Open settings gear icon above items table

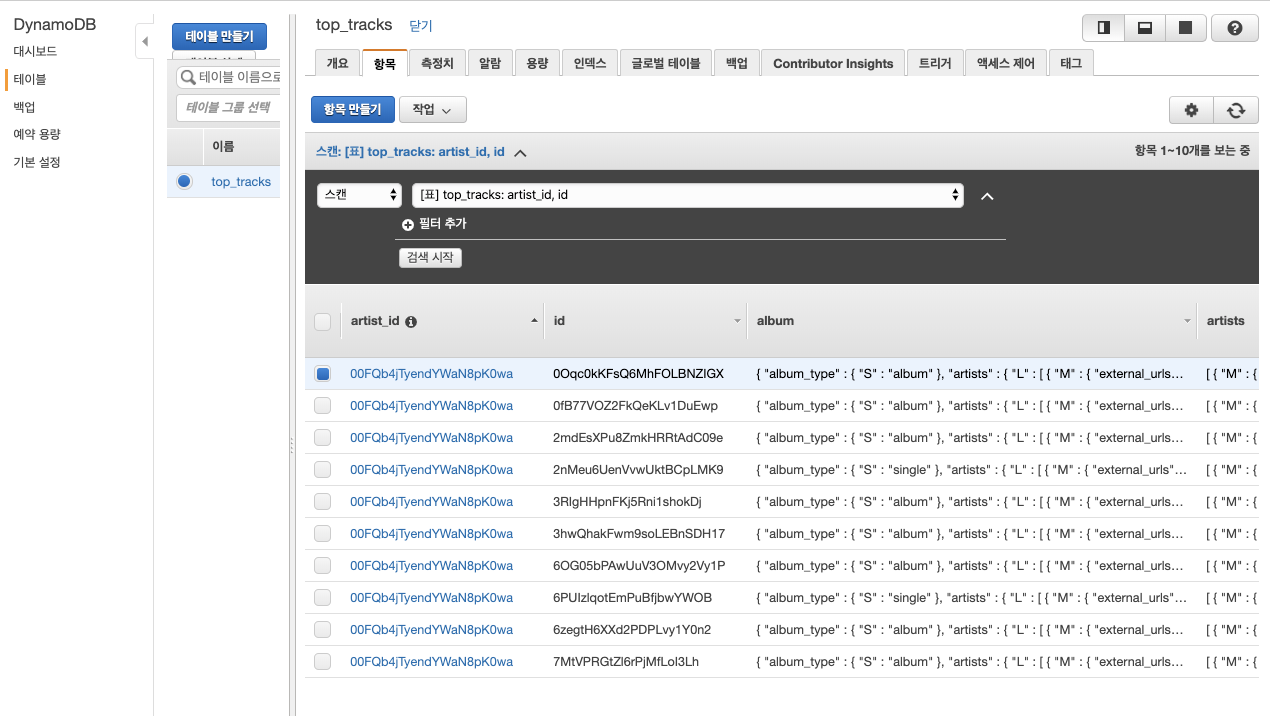pyautogui.click(x=1191, y=110)
